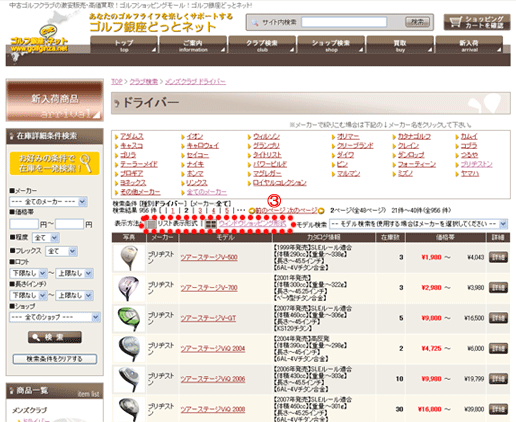Go to results page 1
Viewport: 516px width, 422px height.
pyautogui.click(x=173, y=211)
